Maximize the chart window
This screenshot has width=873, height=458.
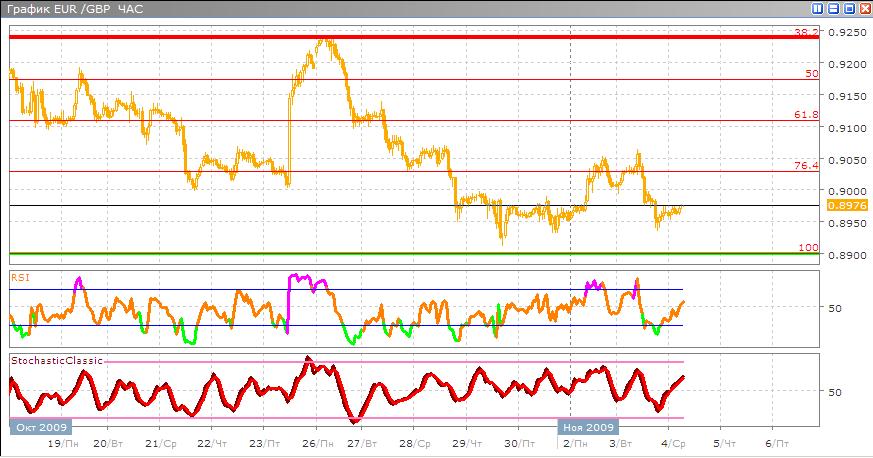tap(848, 9)
